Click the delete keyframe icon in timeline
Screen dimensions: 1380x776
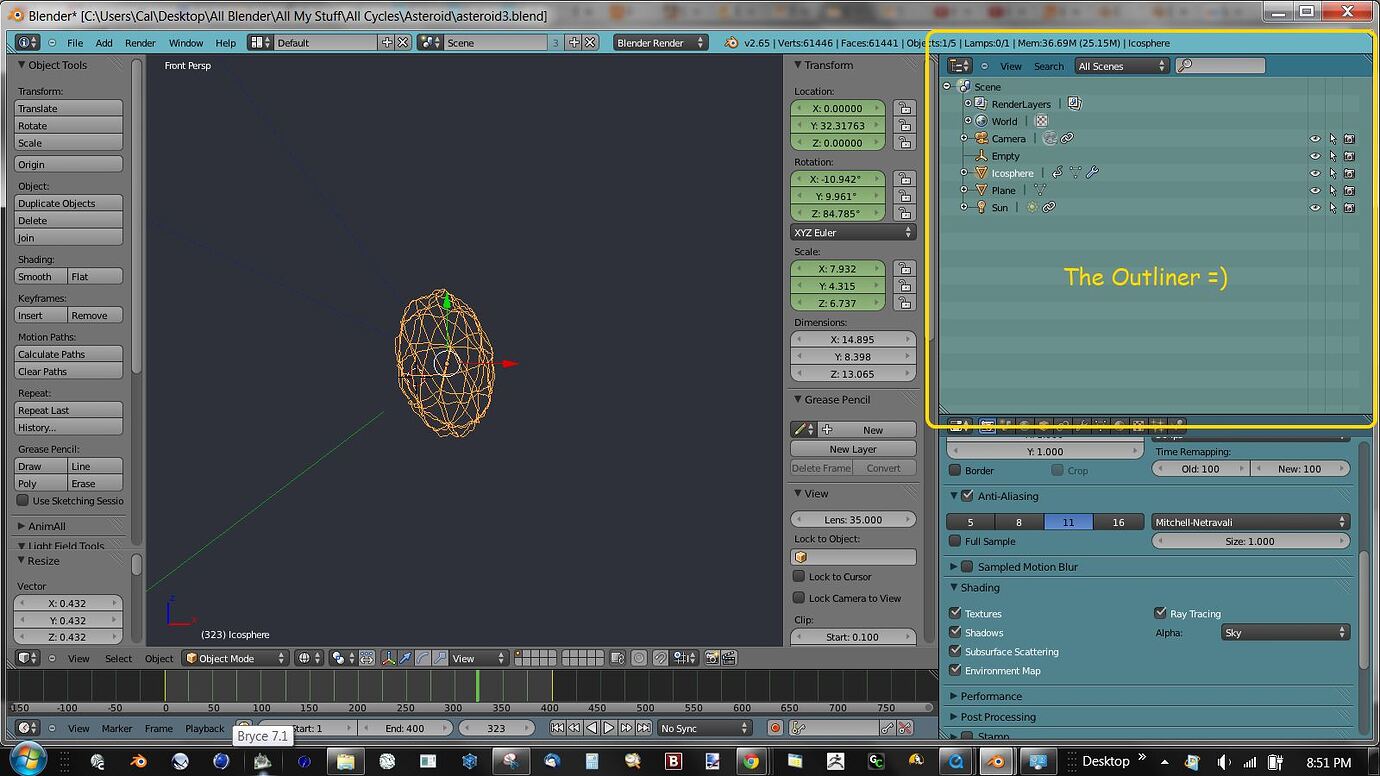tap(905, 728)
